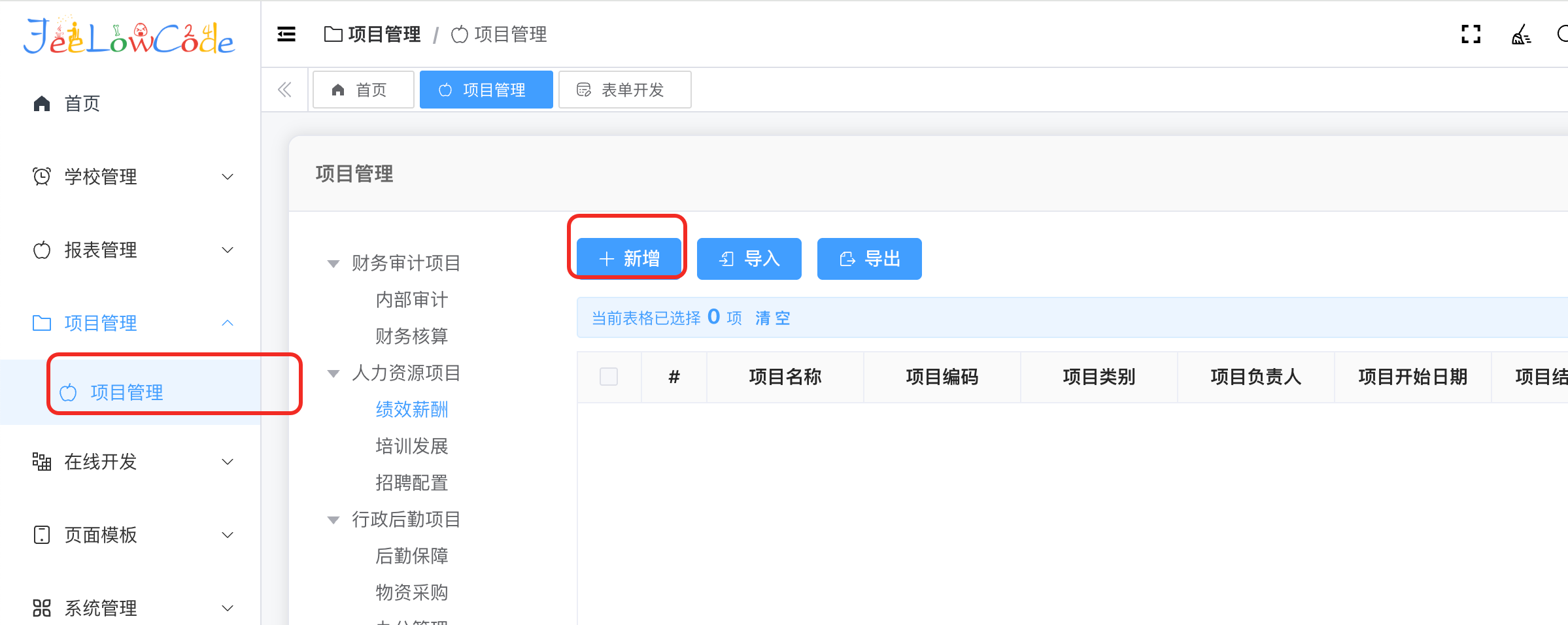
Task: Click the 导入 import button
Action: tap(749, 259)
